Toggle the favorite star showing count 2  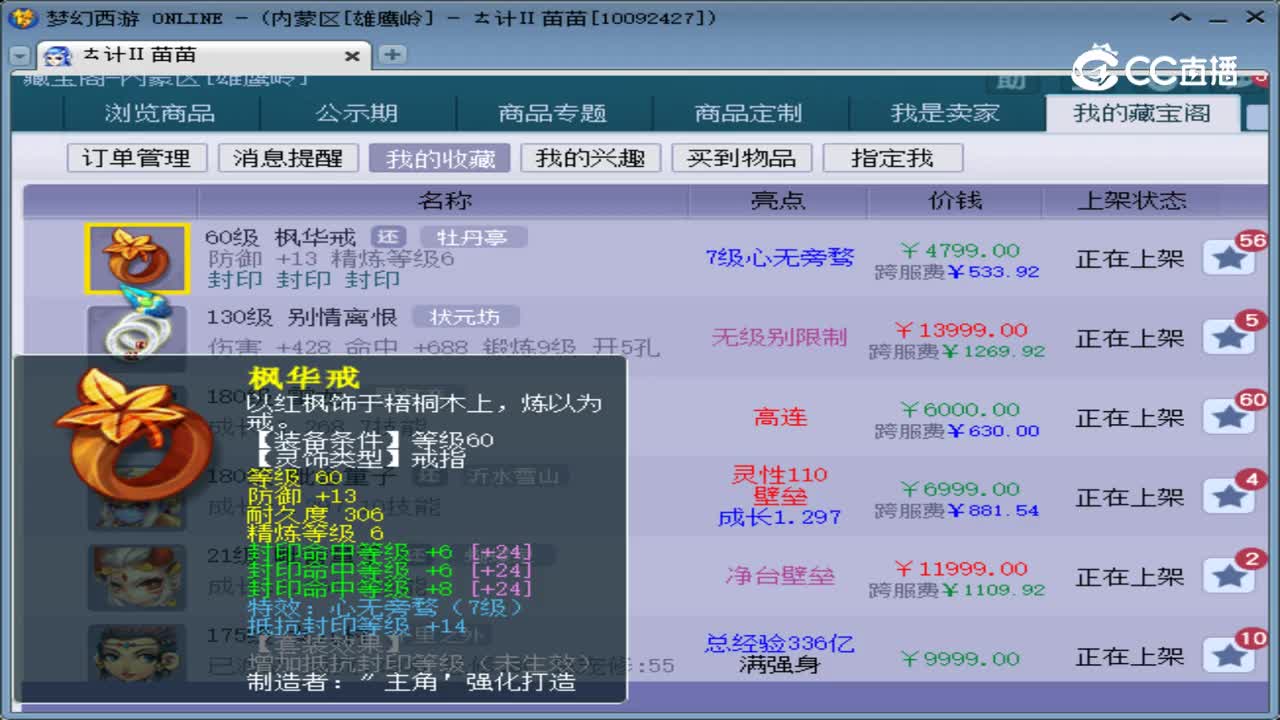point(1229,575)
